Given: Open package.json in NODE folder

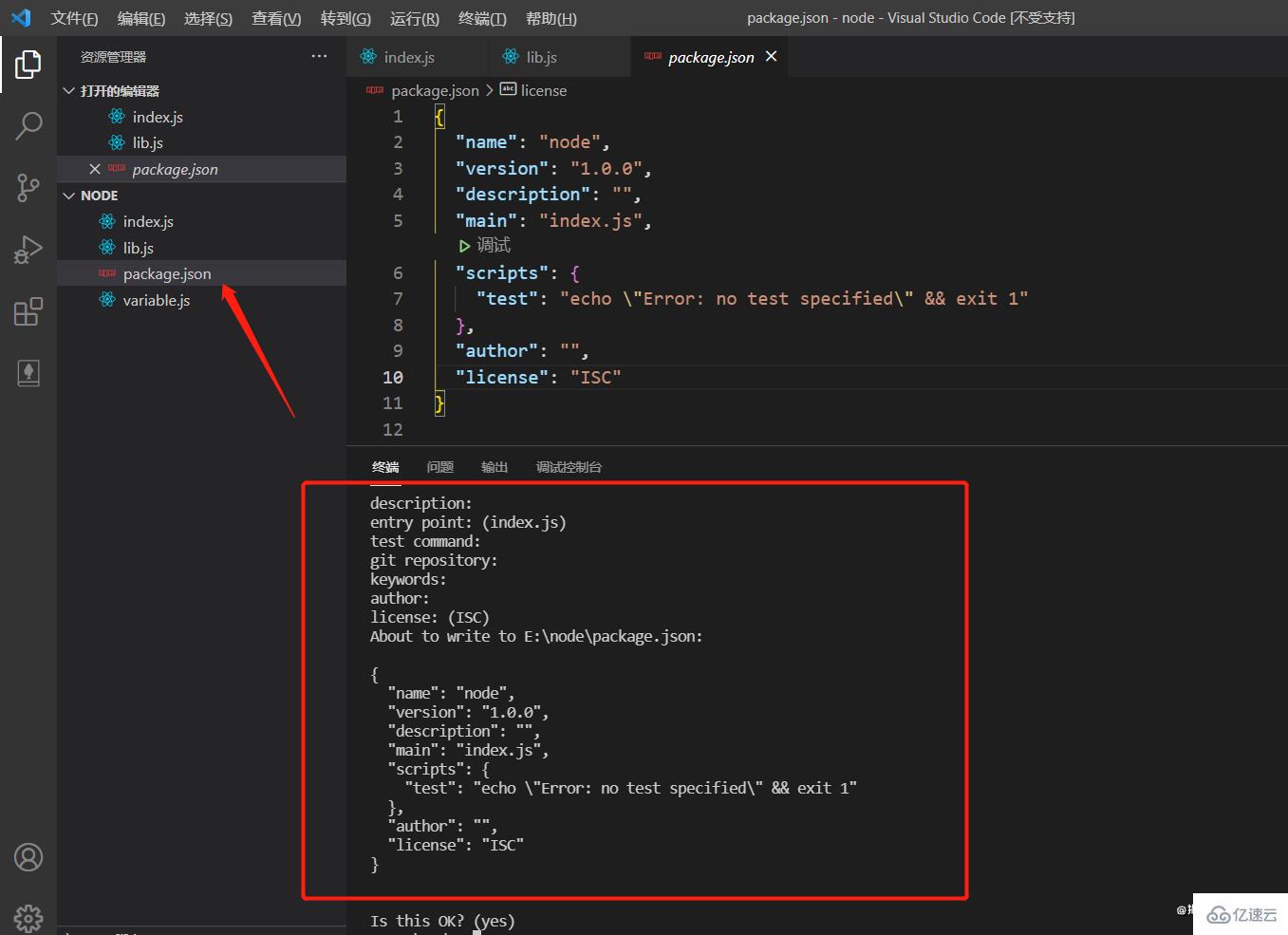Looking at the screenshot, I should (x=201, y=273).
